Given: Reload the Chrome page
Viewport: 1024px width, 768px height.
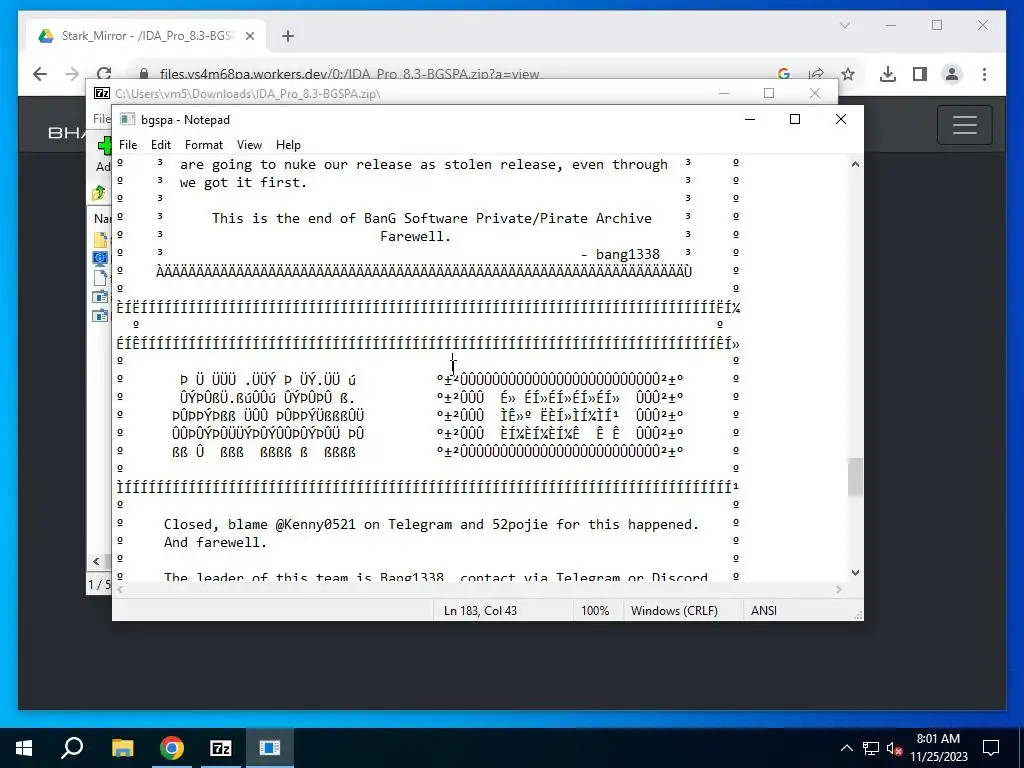Looking at the screenshot, I should pyautogui.click(x=104, y=74).
